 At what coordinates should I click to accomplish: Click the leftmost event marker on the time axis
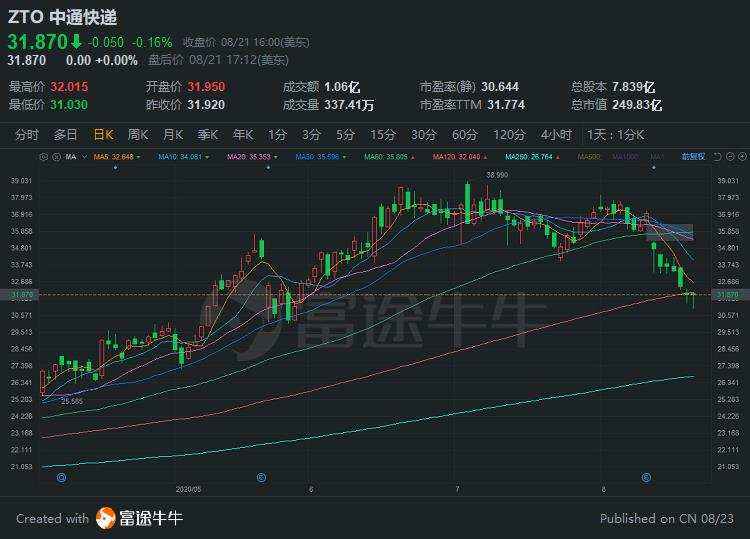61,477
